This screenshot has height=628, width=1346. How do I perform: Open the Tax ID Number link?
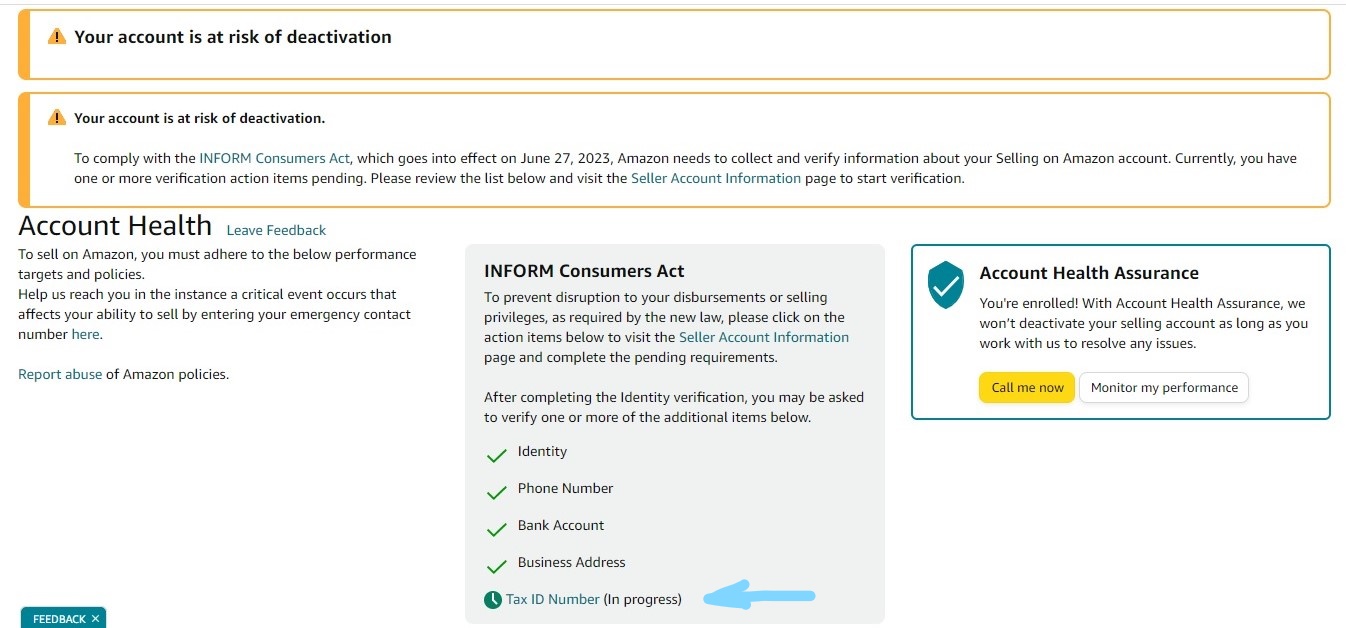(x=553, y=599)
